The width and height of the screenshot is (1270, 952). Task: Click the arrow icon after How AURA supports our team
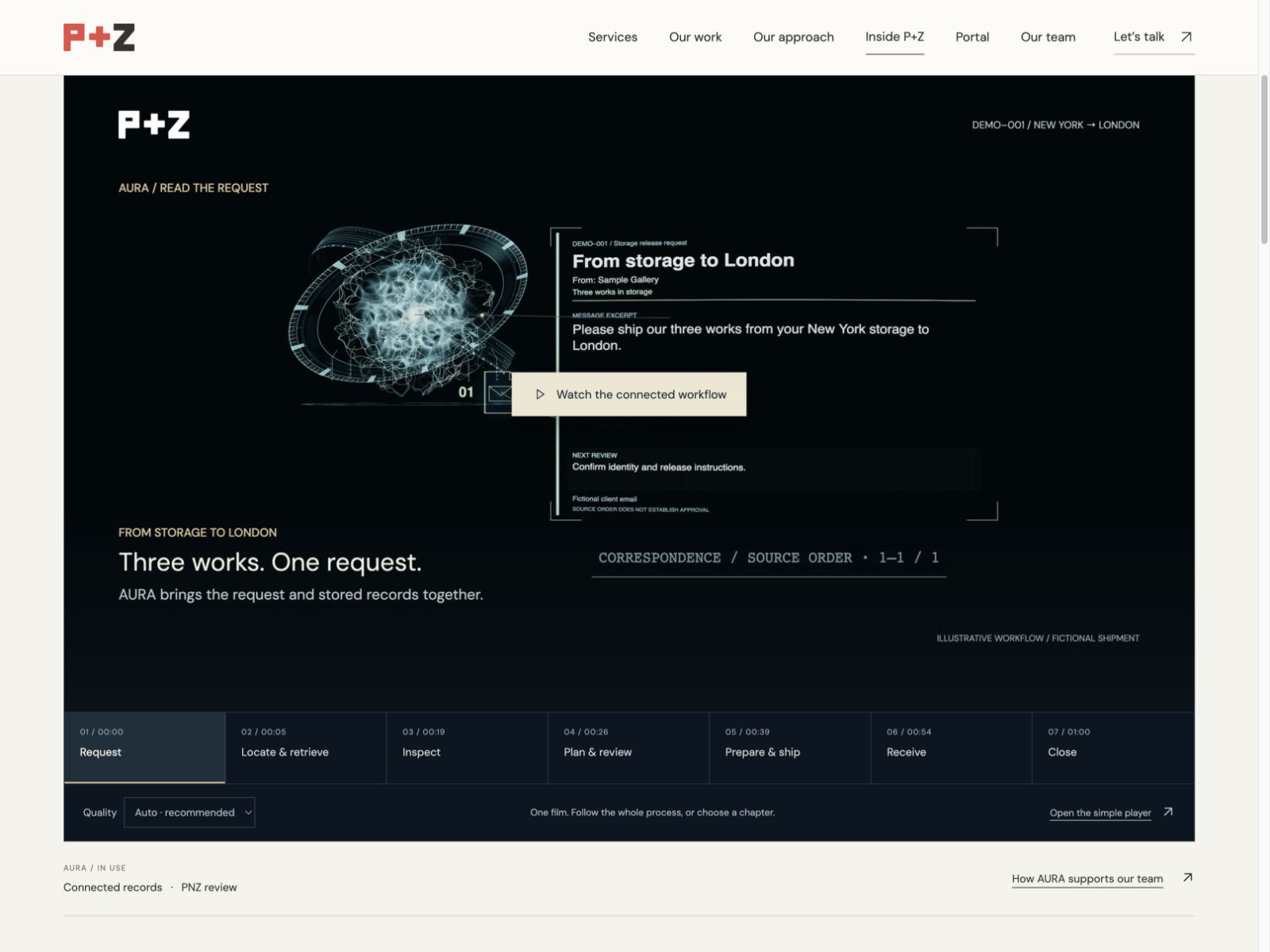click(1187, 877)
